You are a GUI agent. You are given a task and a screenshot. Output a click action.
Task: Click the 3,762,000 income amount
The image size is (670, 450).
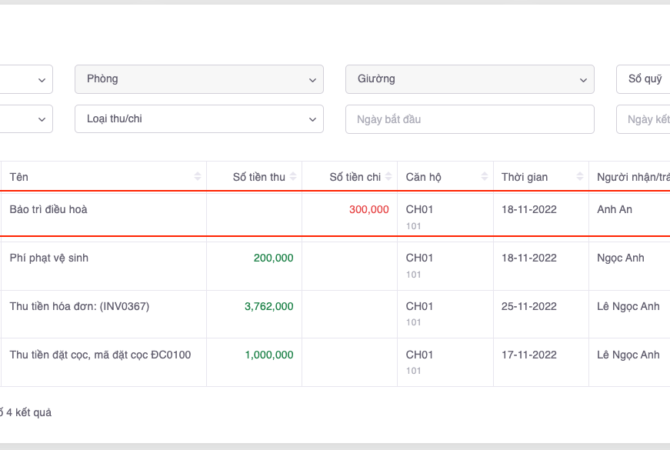[268, 306]
